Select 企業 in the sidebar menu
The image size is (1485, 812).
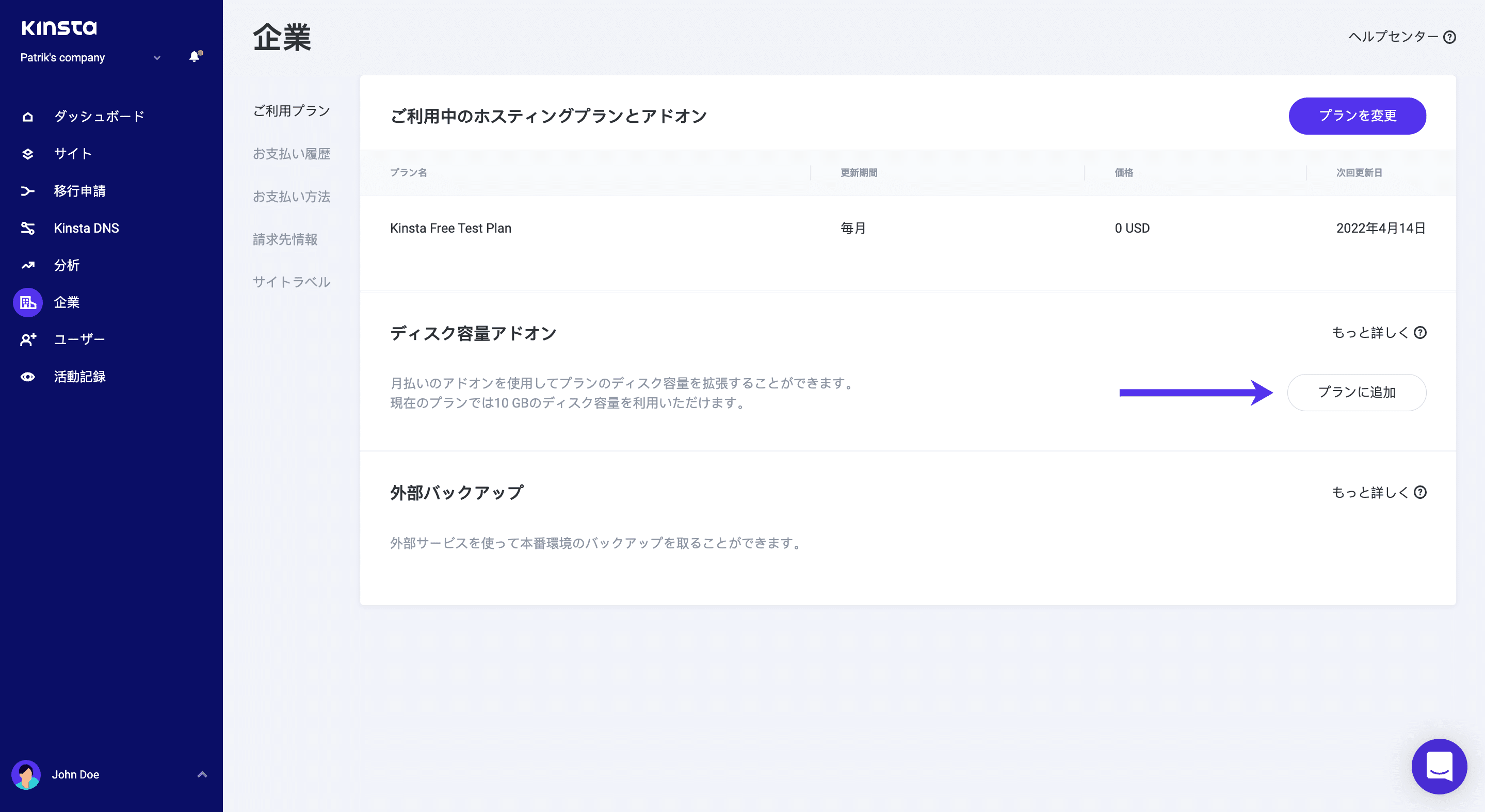[x=66, y=302]
